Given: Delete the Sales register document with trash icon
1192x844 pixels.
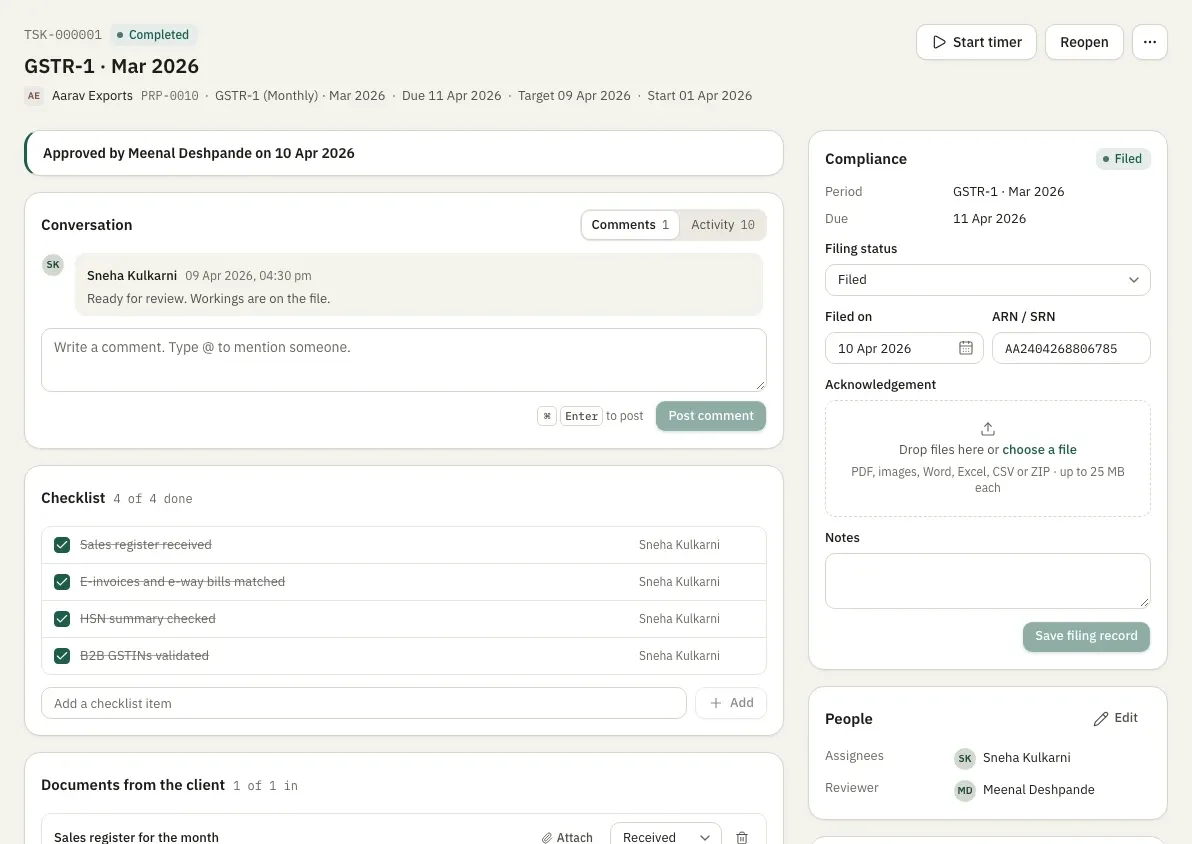Looking at the screenshot, I should click(x=742, y=837).
